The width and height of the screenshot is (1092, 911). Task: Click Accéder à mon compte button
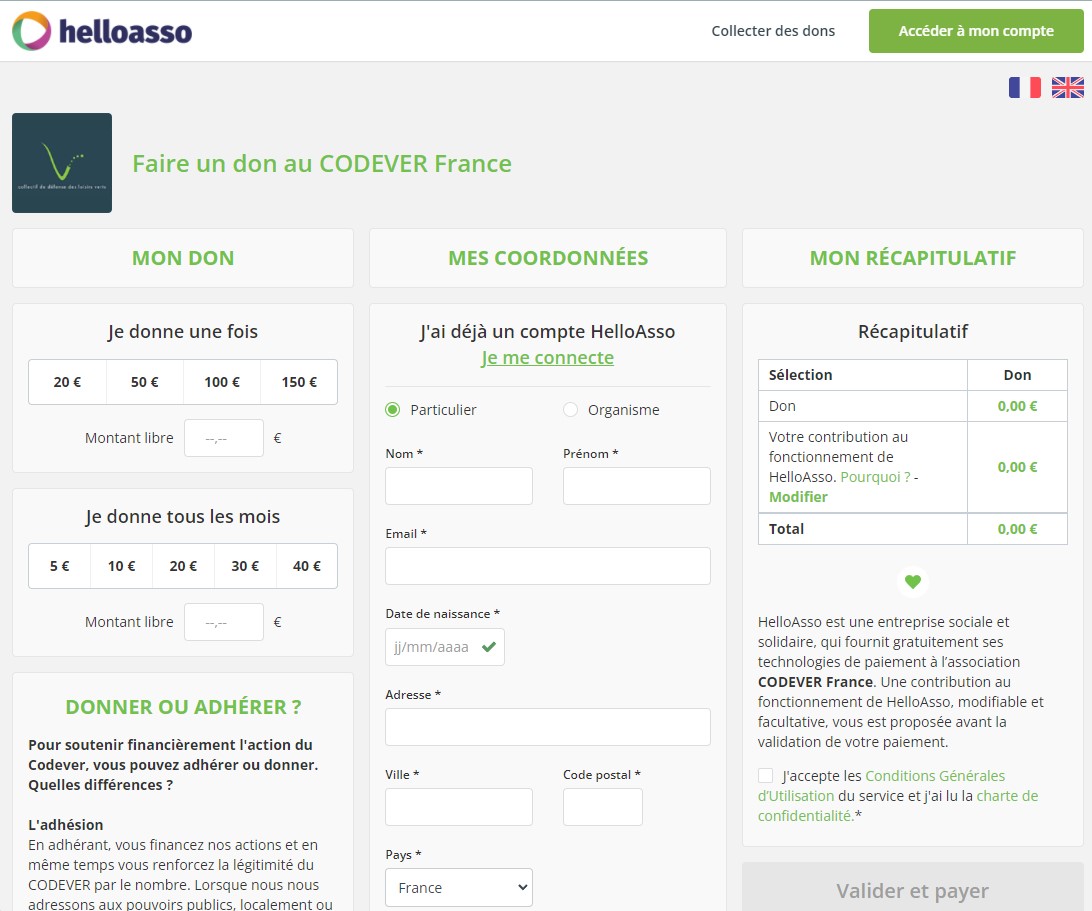[x=976, y=31]
